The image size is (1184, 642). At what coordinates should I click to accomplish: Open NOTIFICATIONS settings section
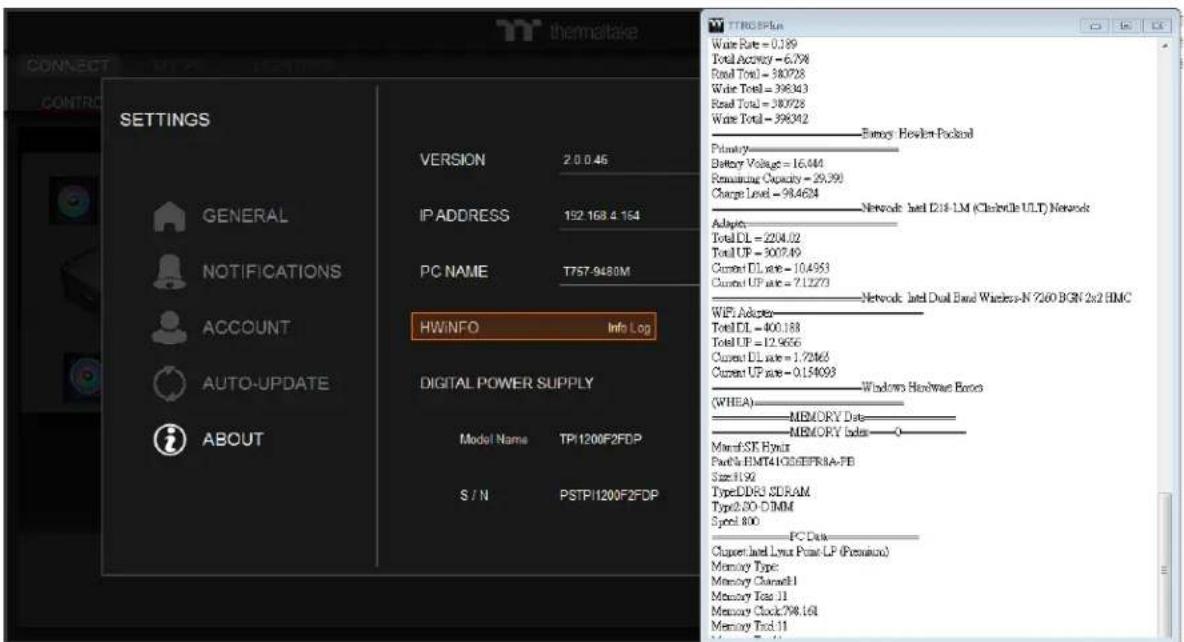(271, 272)
